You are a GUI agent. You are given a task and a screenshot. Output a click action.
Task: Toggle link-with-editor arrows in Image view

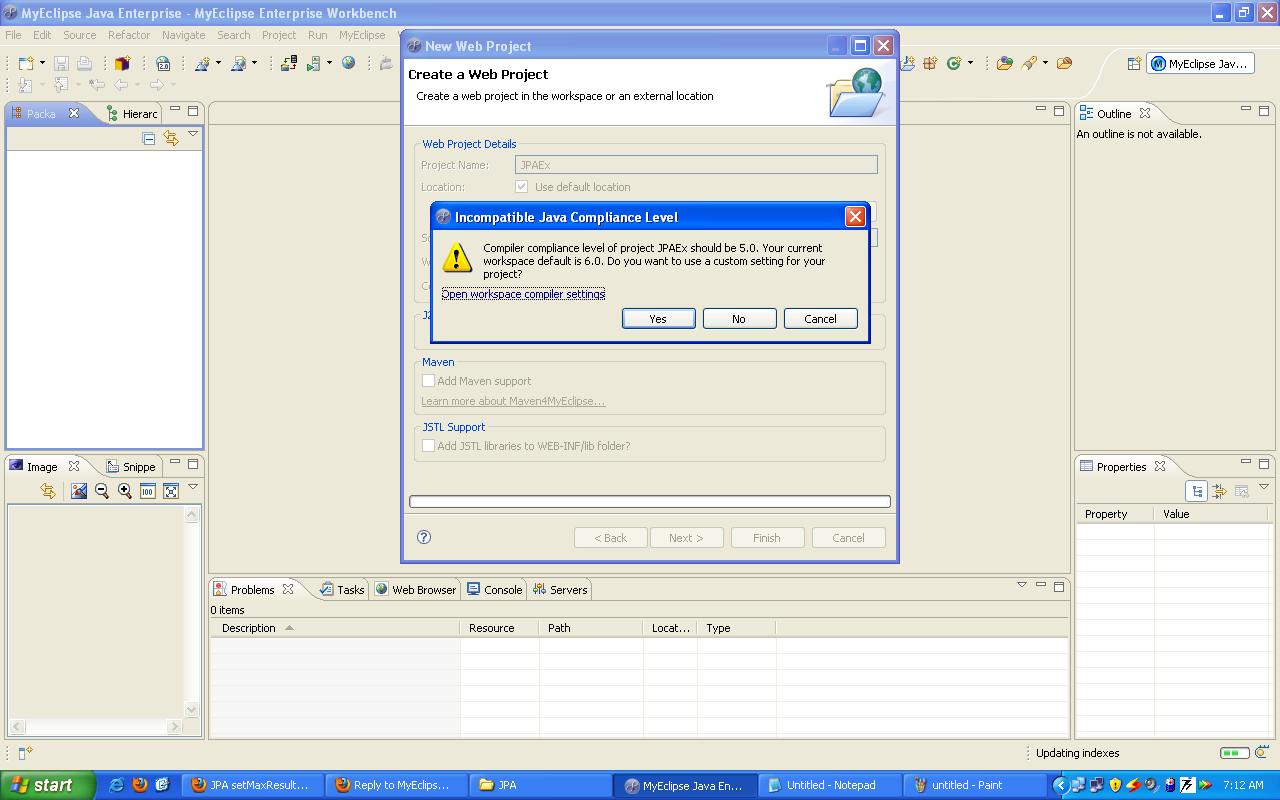[x=47, y=491]
